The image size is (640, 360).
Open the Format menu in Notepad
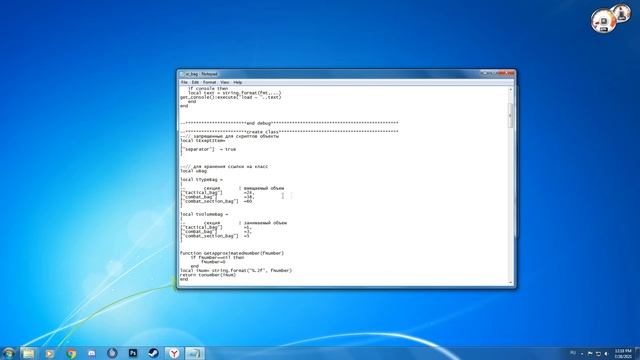click(x=209, y=82)
